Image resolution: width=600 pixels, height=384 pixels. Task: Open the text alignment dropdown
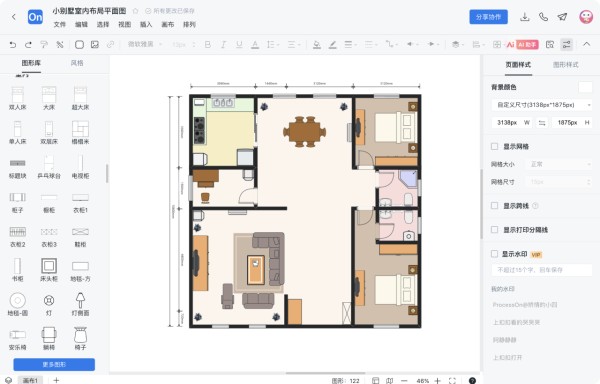pyautogui.click(x=293, y=45)
